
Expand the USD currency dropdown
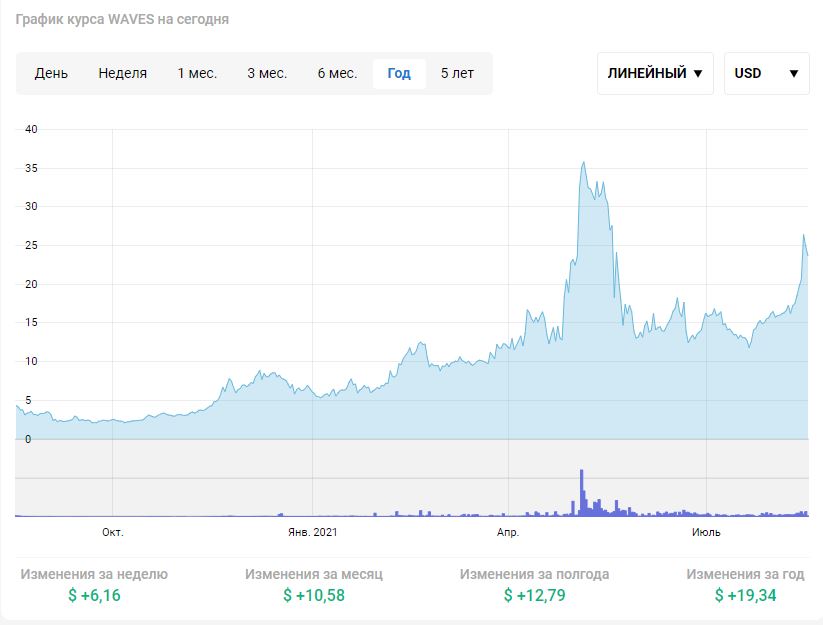pyautogui.click(x=766, y=73)
